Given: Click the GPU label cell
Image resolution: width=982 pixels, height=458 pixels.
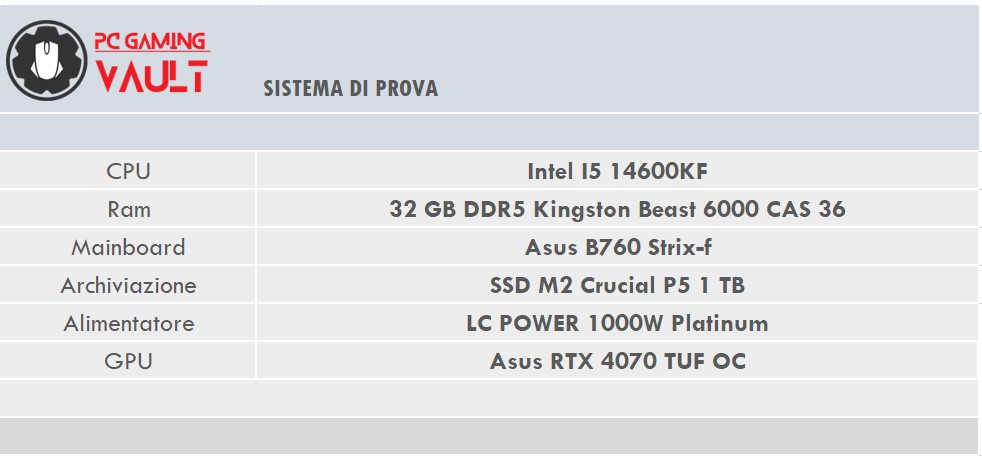Looking at the screenshot, I should pyautogui.click(x=128, y=362).
